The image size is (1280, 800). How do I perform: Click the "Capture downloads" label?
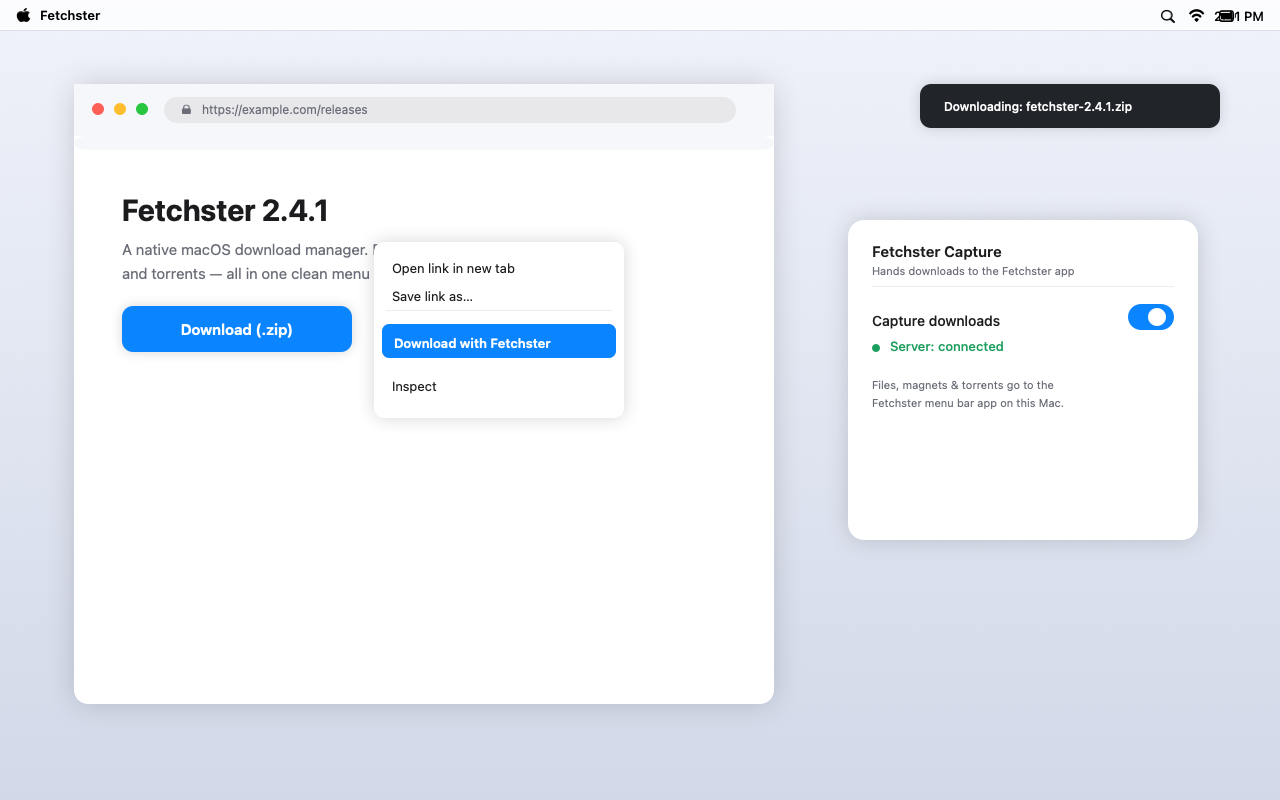pos(936,321)
